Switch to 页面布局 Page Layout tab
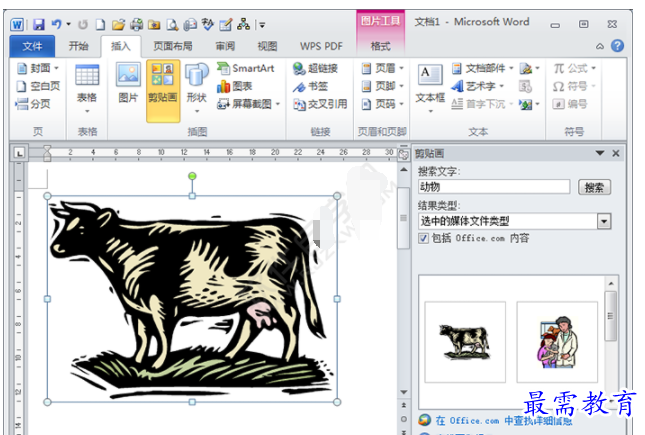This screenshot has width=645, height=435. click(173, 46)
